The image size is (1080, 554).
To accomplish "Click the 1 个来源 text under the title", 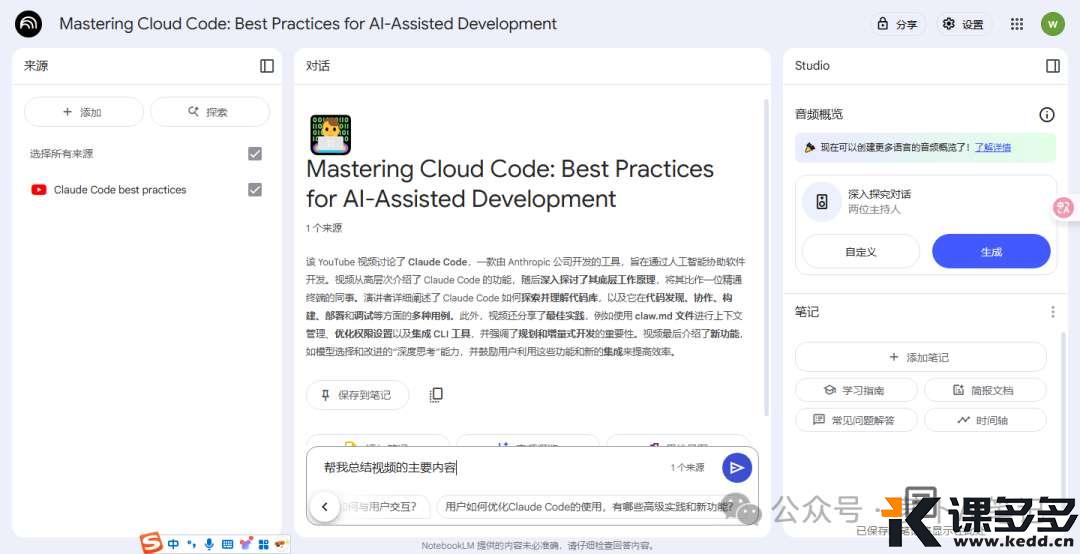I will pyautogui.click(x=324, y=228).
